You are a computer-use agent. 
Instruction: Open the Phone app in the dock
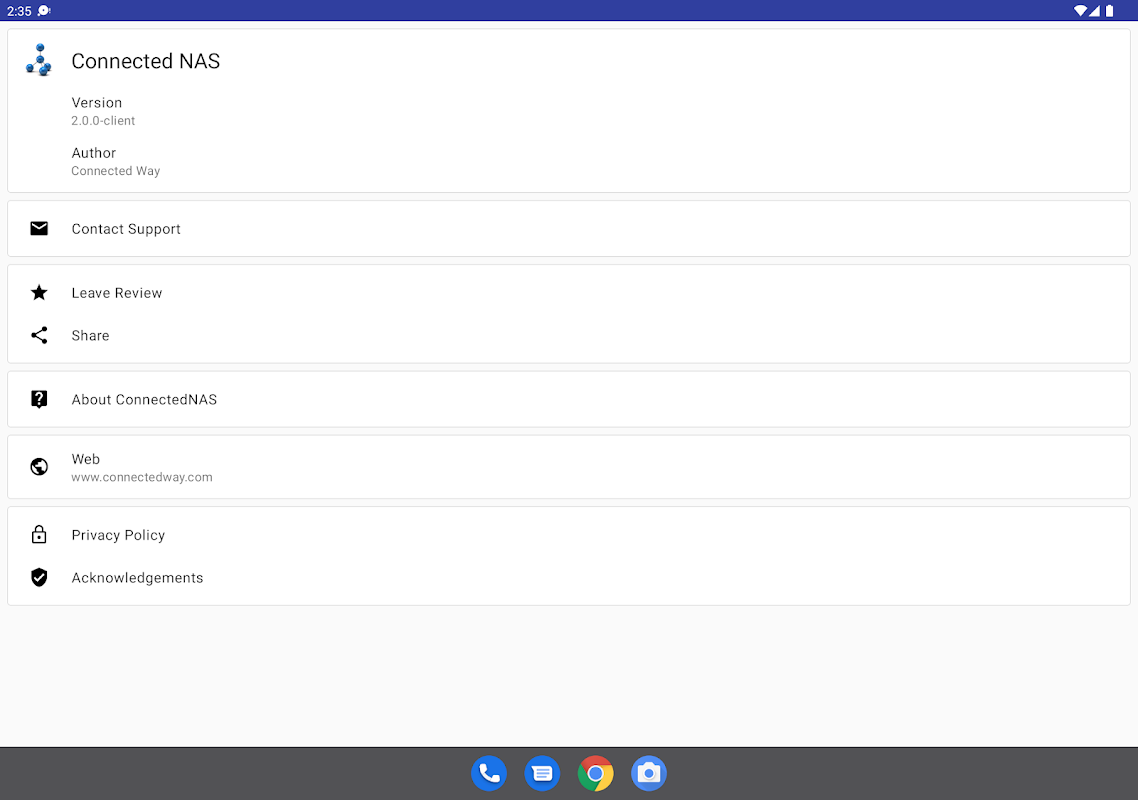489,774
